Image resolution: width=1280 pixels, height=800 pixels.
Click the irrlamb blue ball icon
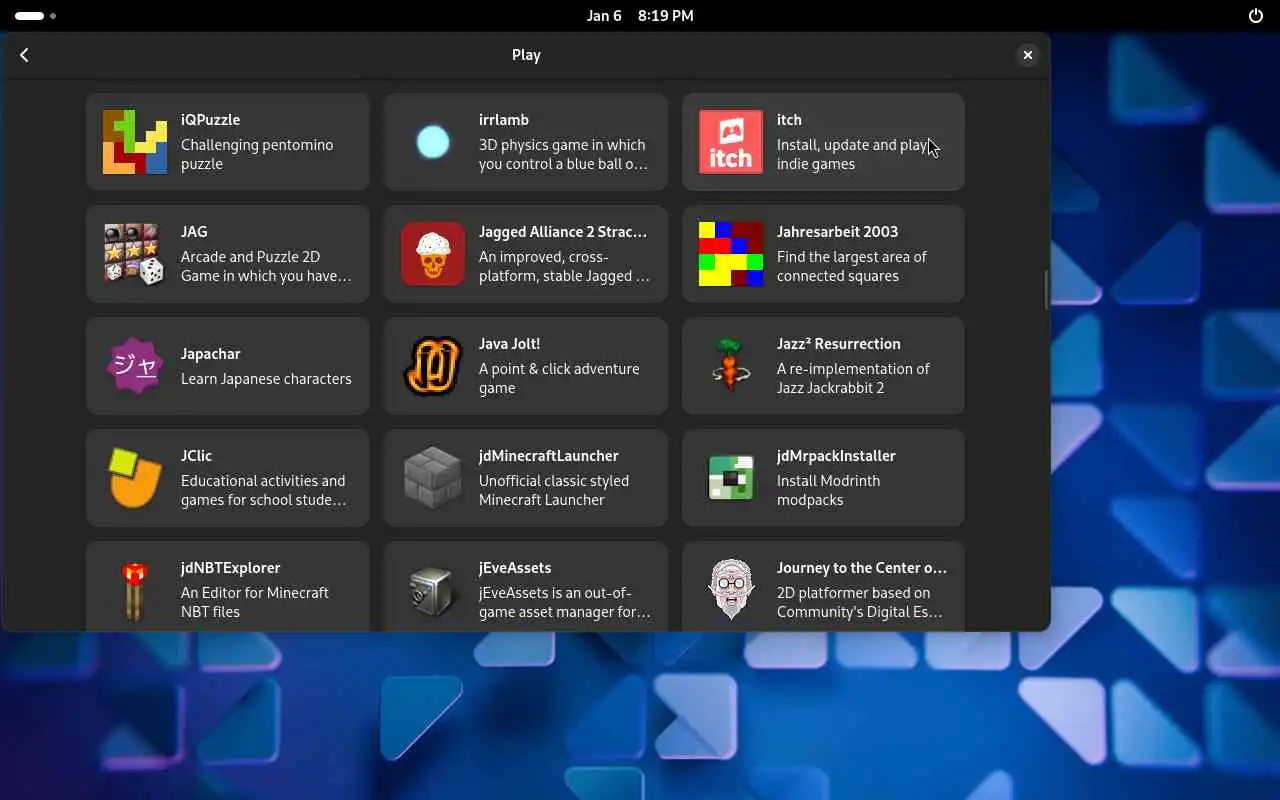[x=432, y=142]
